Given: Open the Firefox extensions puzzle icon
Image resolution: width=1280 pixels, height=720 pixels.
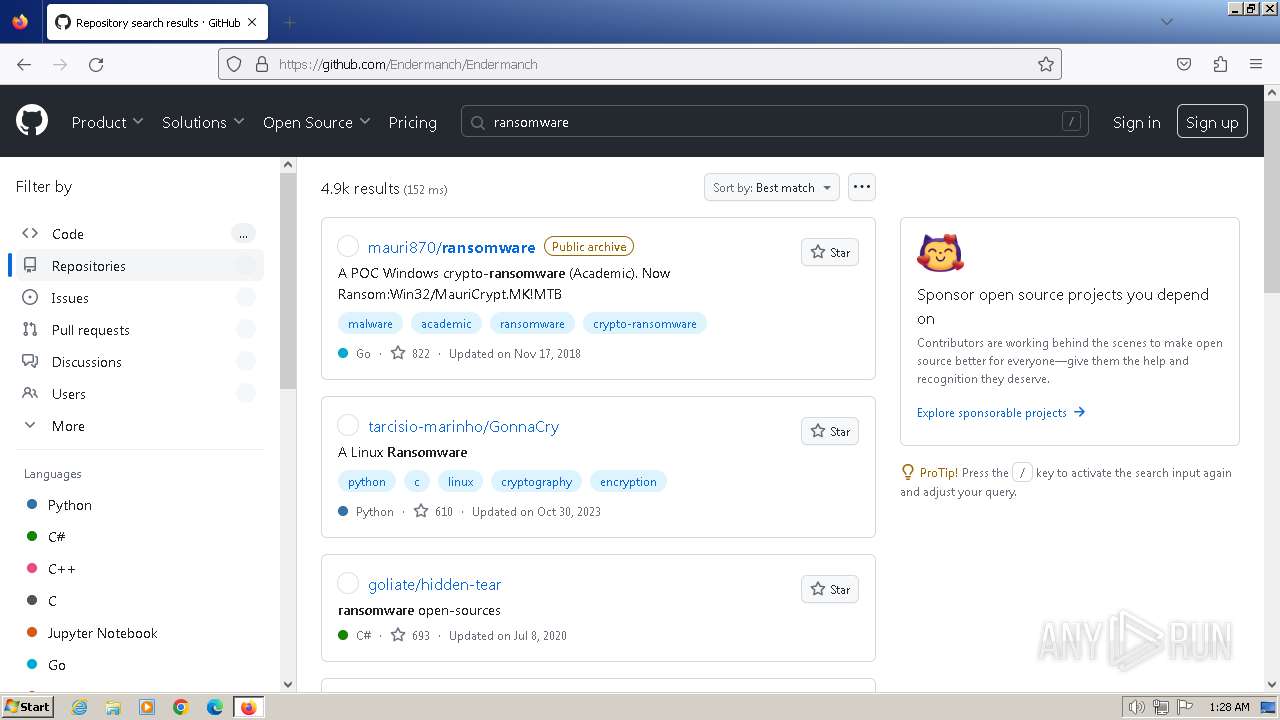Looking at the screenshot, I should [x=1220, y=64].
